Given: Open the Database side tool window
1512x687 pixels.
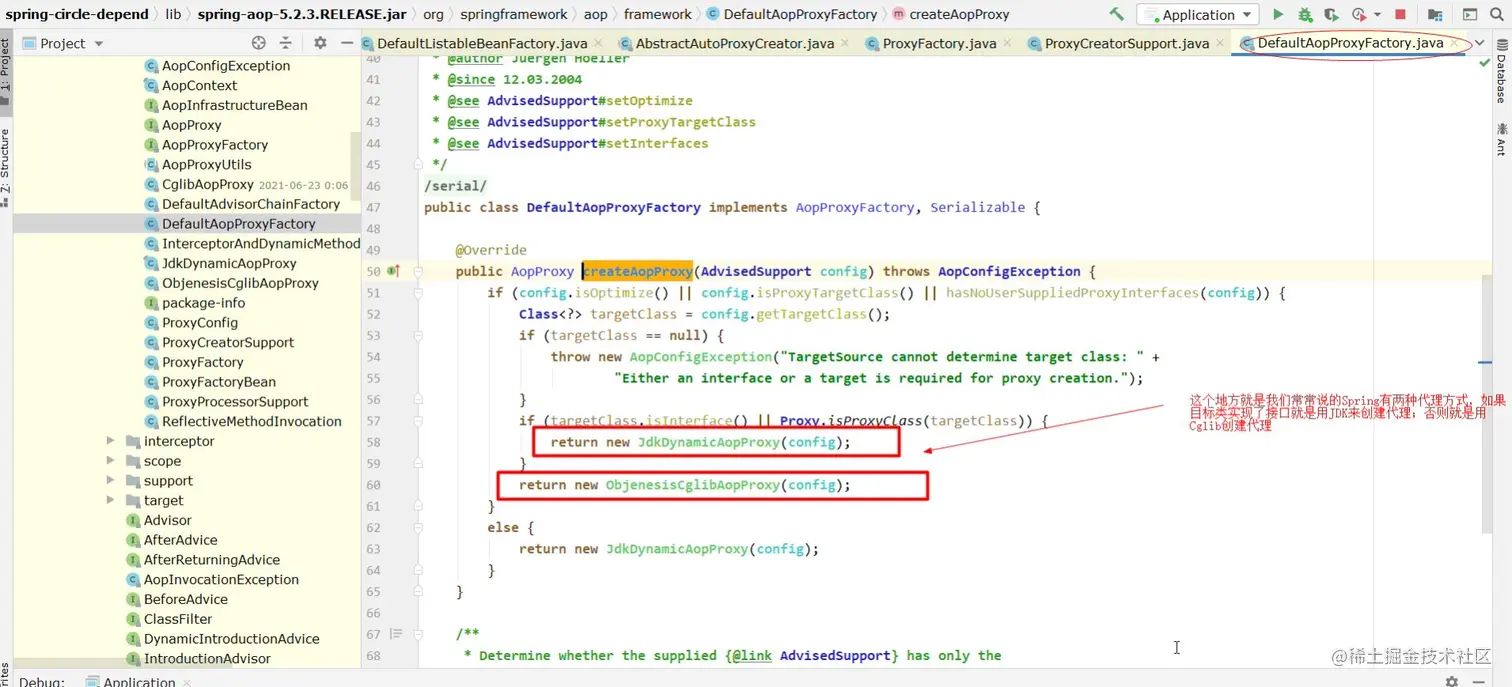Looking at the screenshot, I should click(x=1501, y=72).
